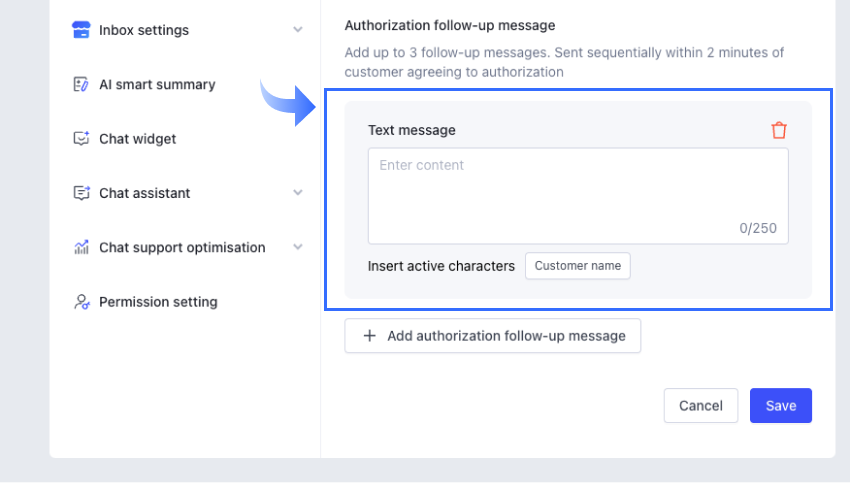The height and width of the screenshot is (483, 850).
Task: Expand the Chat assistant chevron
Action: coord(297,193)
